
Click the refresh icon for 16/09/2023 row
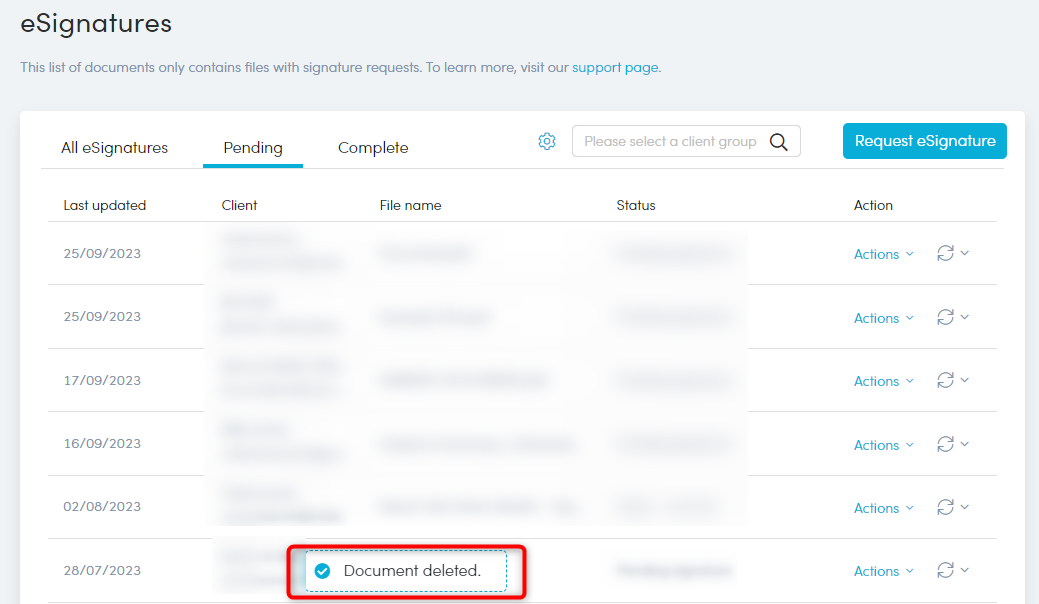(x=945, y=444)
